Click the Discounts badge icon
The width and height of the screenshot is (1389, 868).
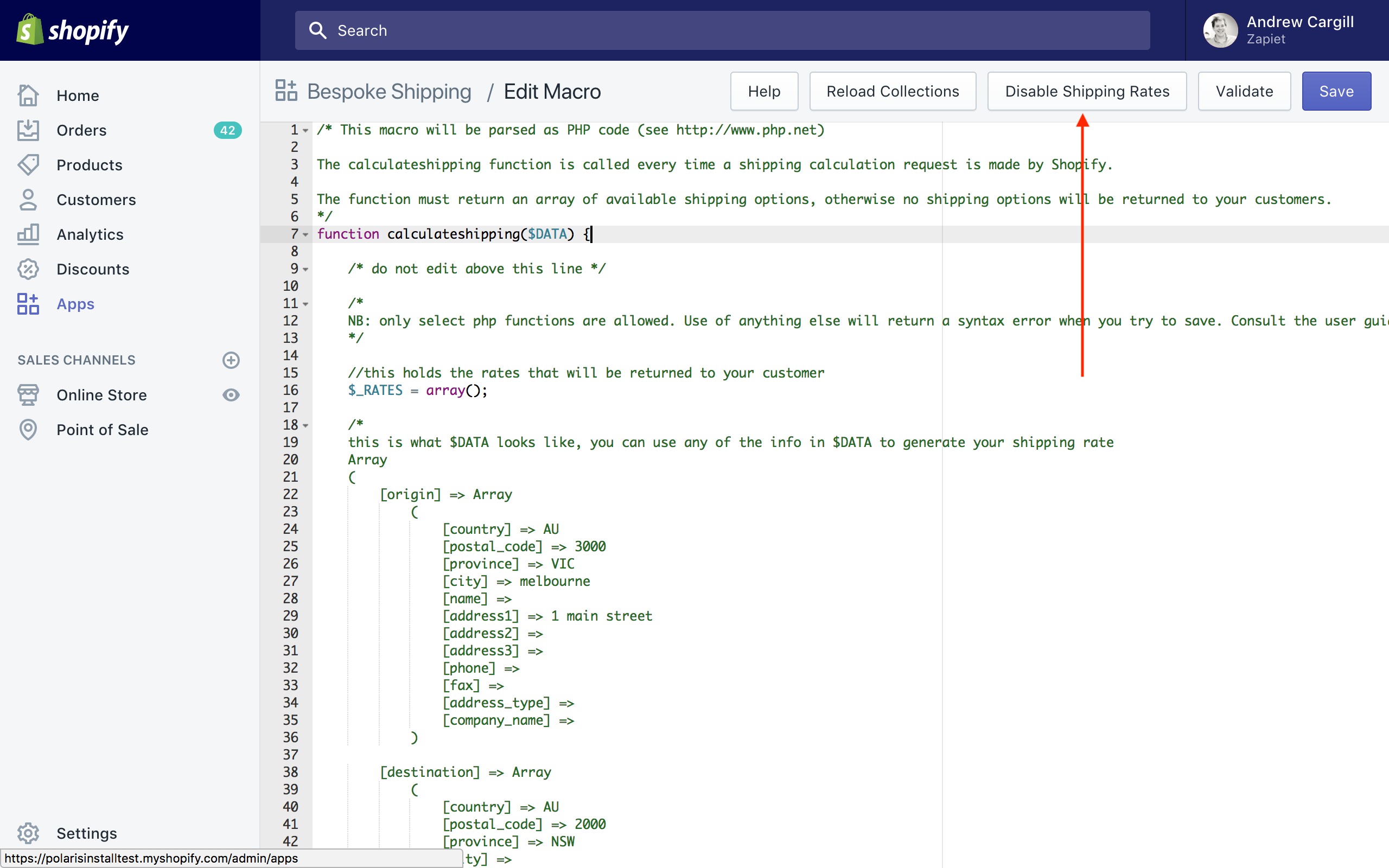tap(28, 269)
